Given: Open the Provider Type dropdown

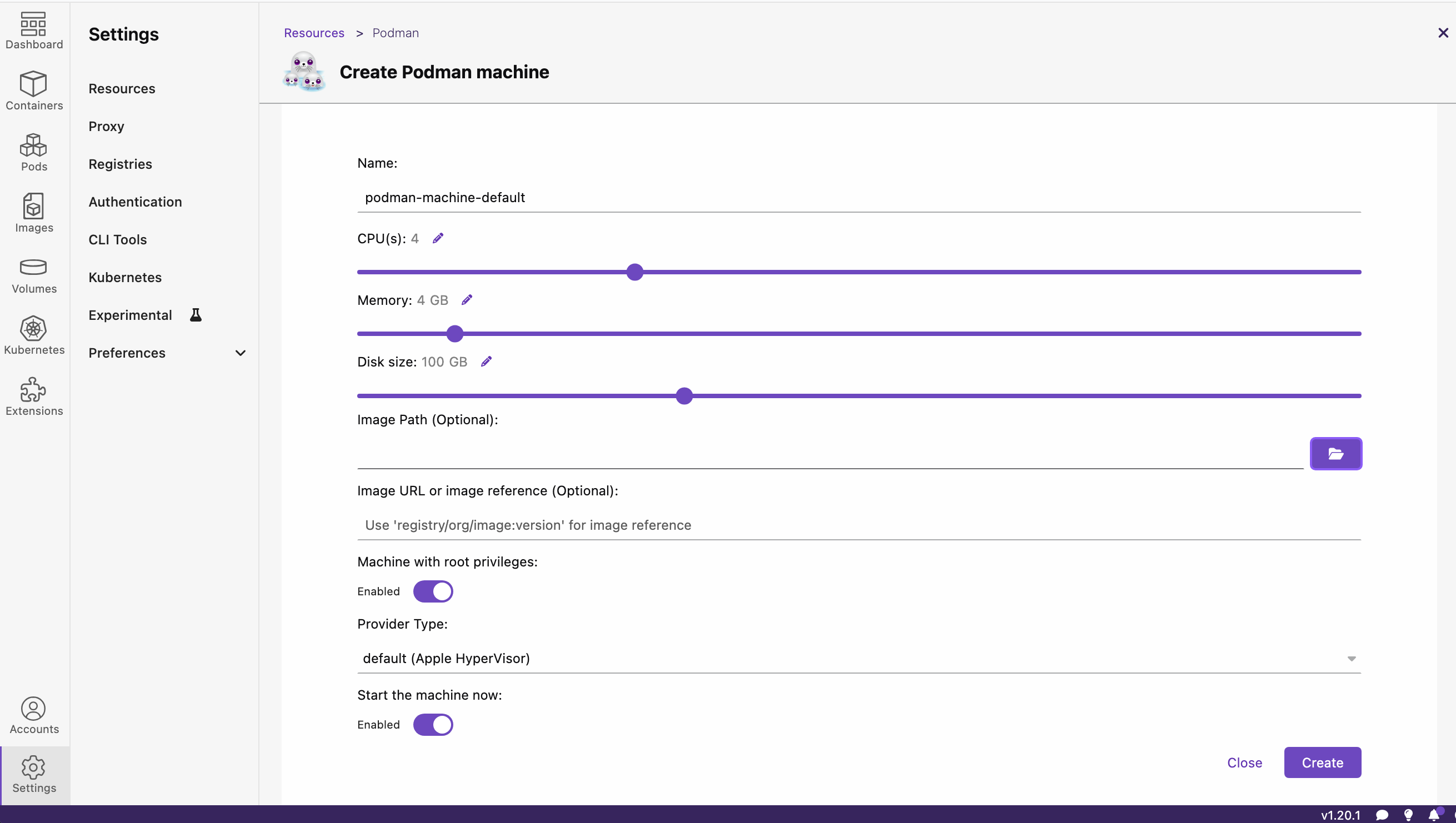Looking at the screenshot, I should pyautogui.click(x=859, y=658).
